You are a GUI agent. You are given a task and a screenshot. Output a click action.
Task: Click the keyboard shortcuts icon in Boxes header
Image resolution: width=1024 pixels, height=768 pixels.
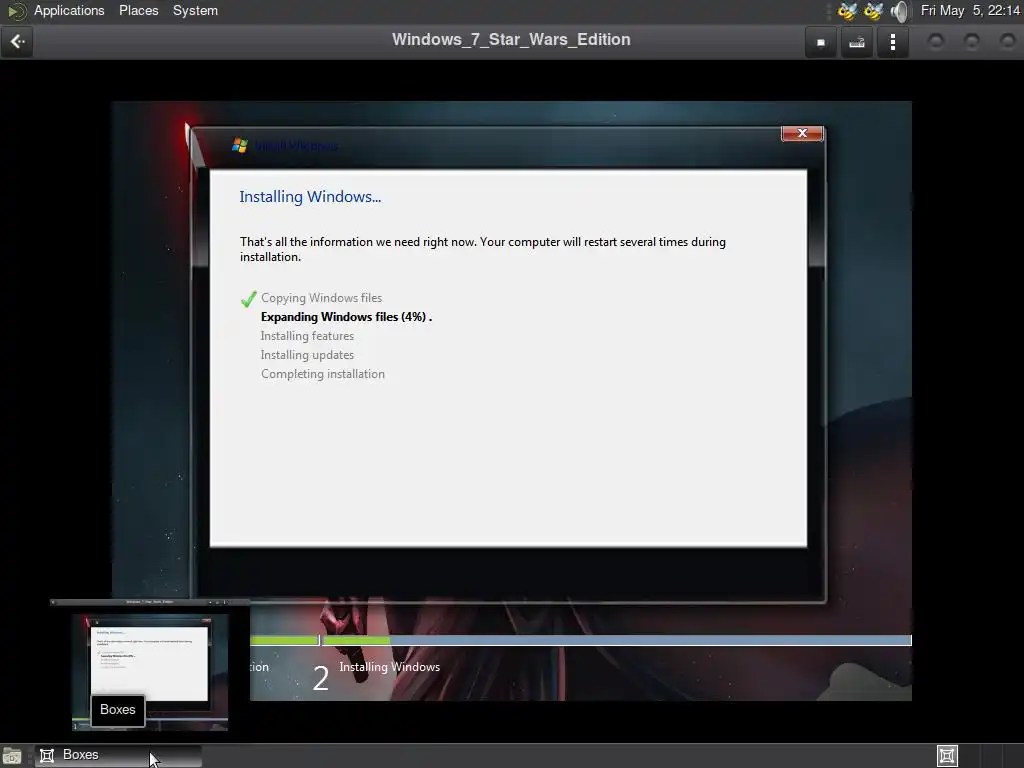point(857,42)
